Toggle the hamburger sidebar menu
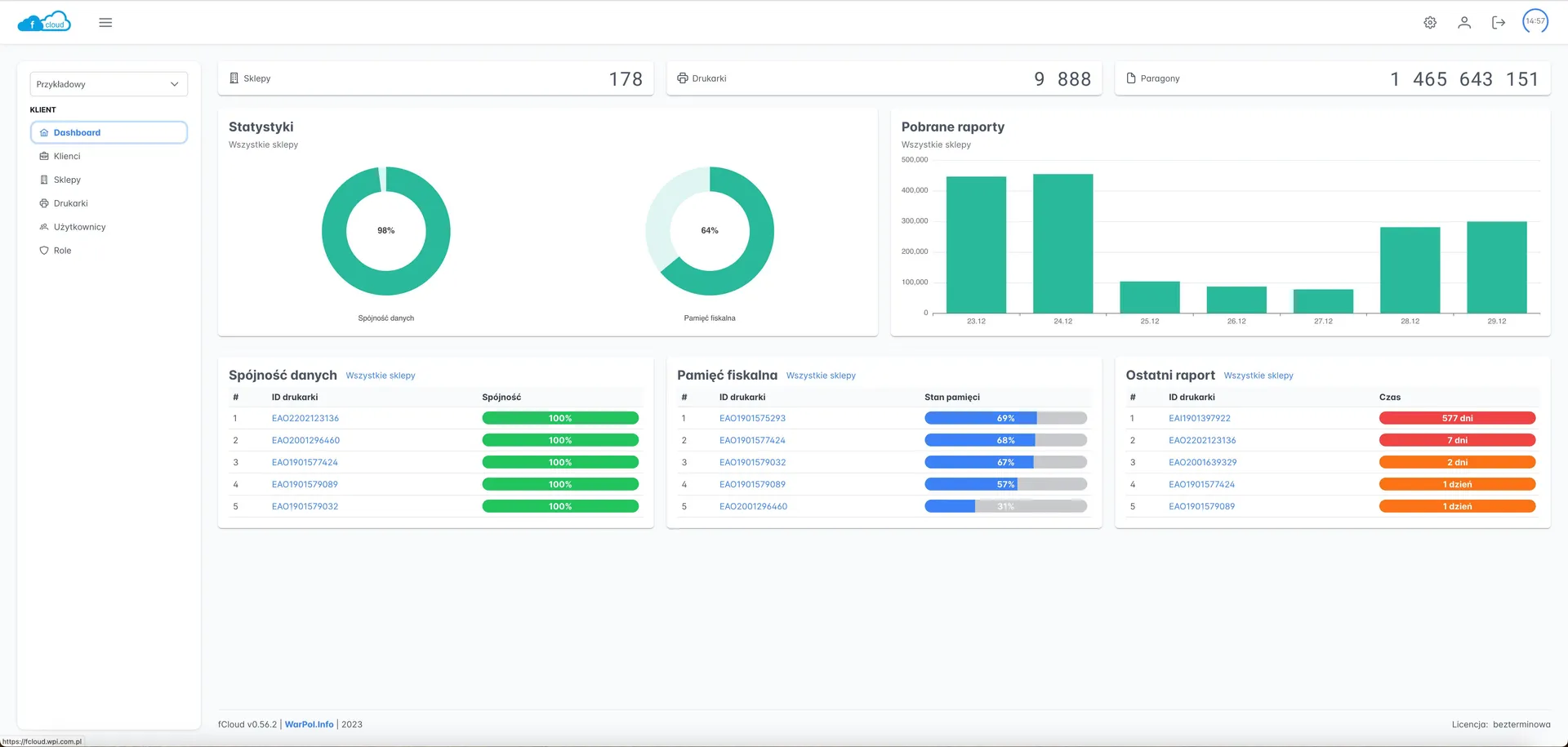 pos(105,23)
